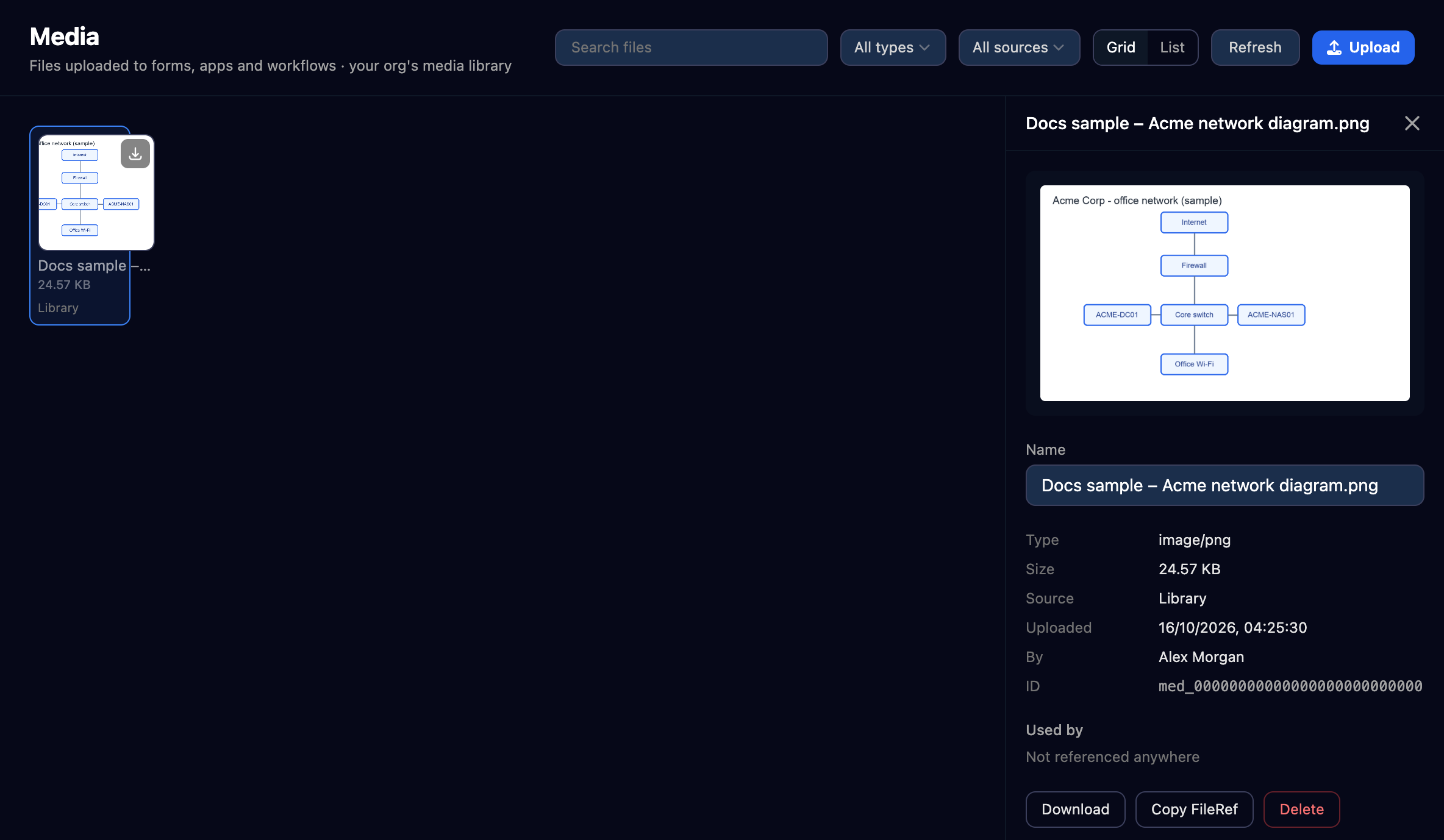The width and height of the screenshot is (1444, 840).
Task: Click the 'Library' label on the card
Action: 58,308
